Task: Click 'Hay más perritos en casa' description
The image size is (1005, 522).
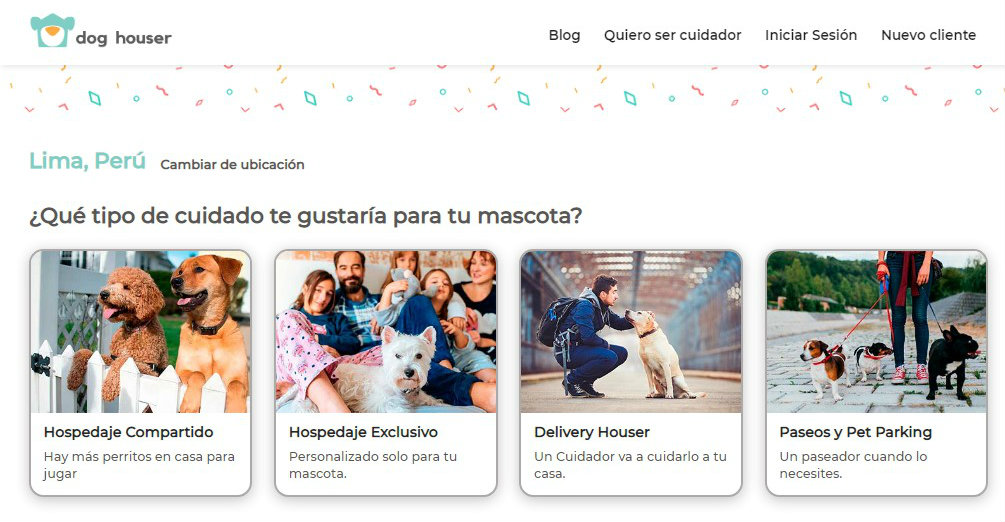Action: click(139, 465)
